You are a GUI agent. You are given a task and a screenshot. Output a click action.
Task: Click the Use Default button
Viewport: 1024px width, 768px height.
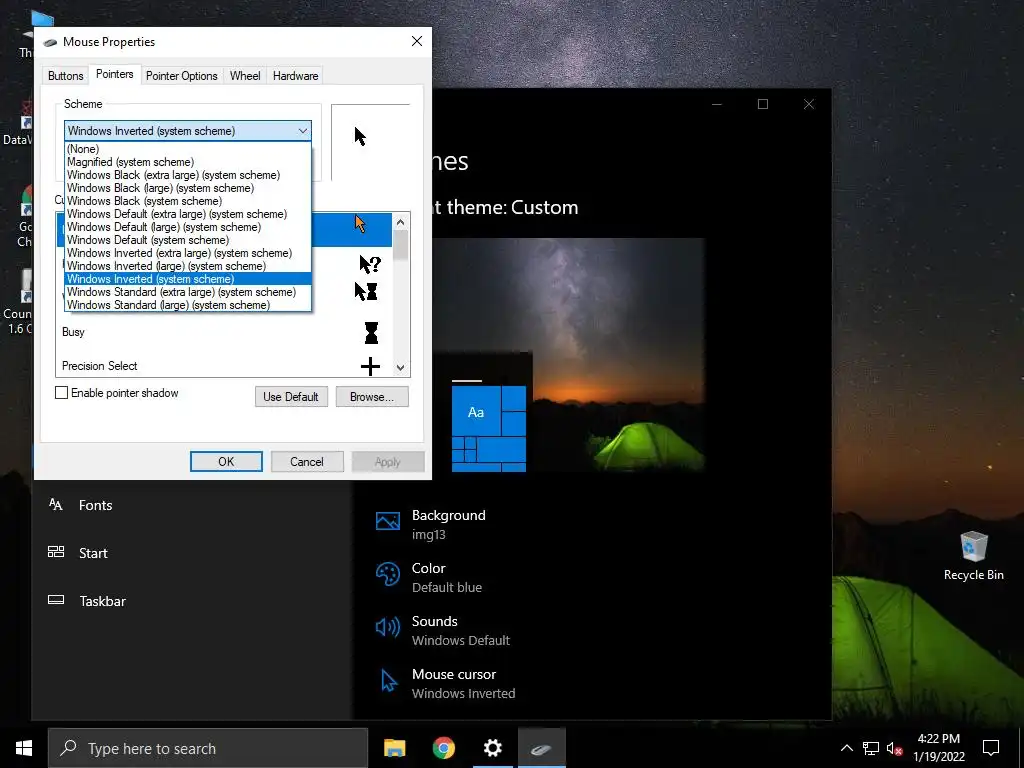coord(291,396)
